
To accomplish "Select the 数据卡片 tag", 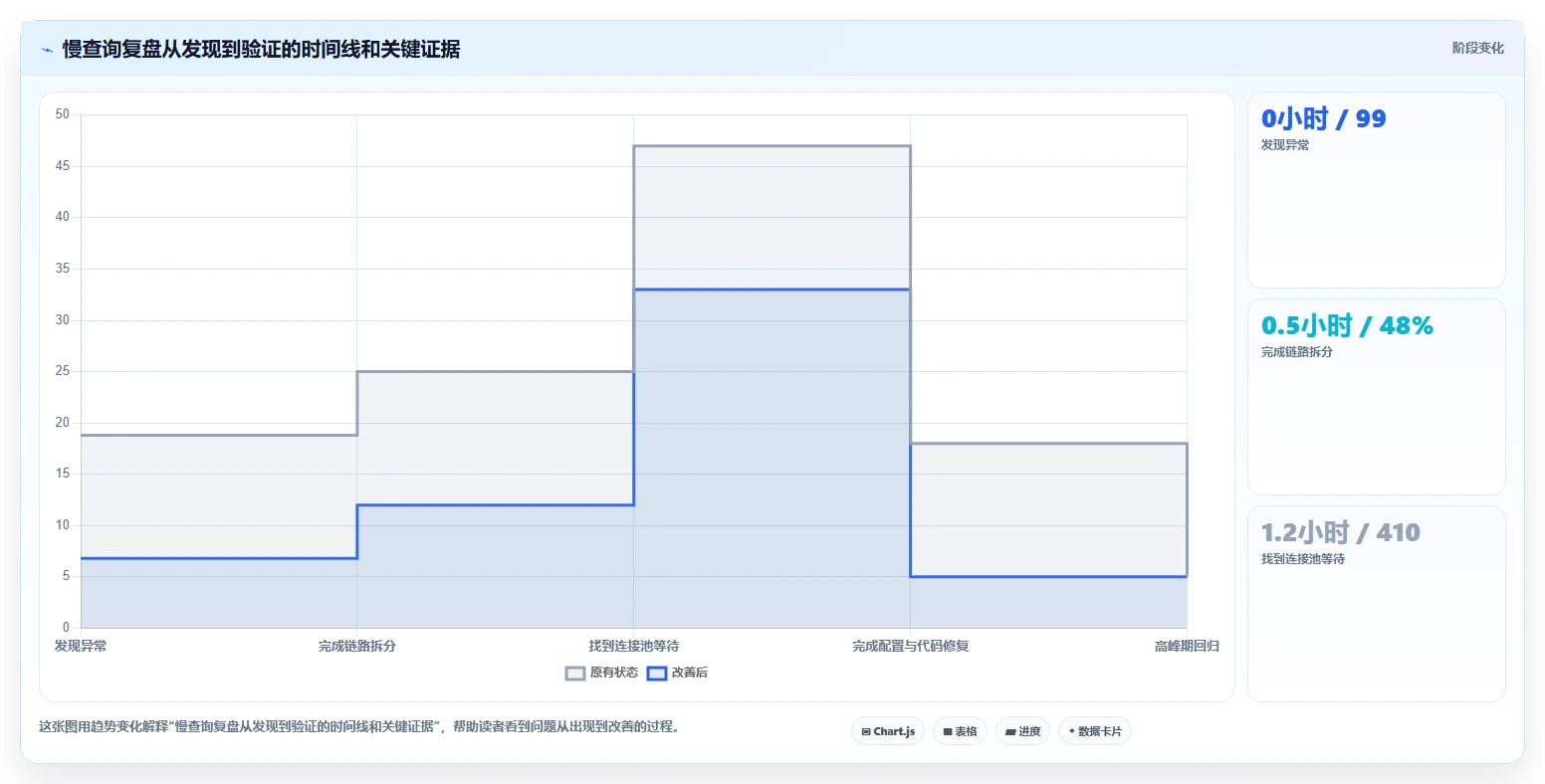I will pos(1095,731).
